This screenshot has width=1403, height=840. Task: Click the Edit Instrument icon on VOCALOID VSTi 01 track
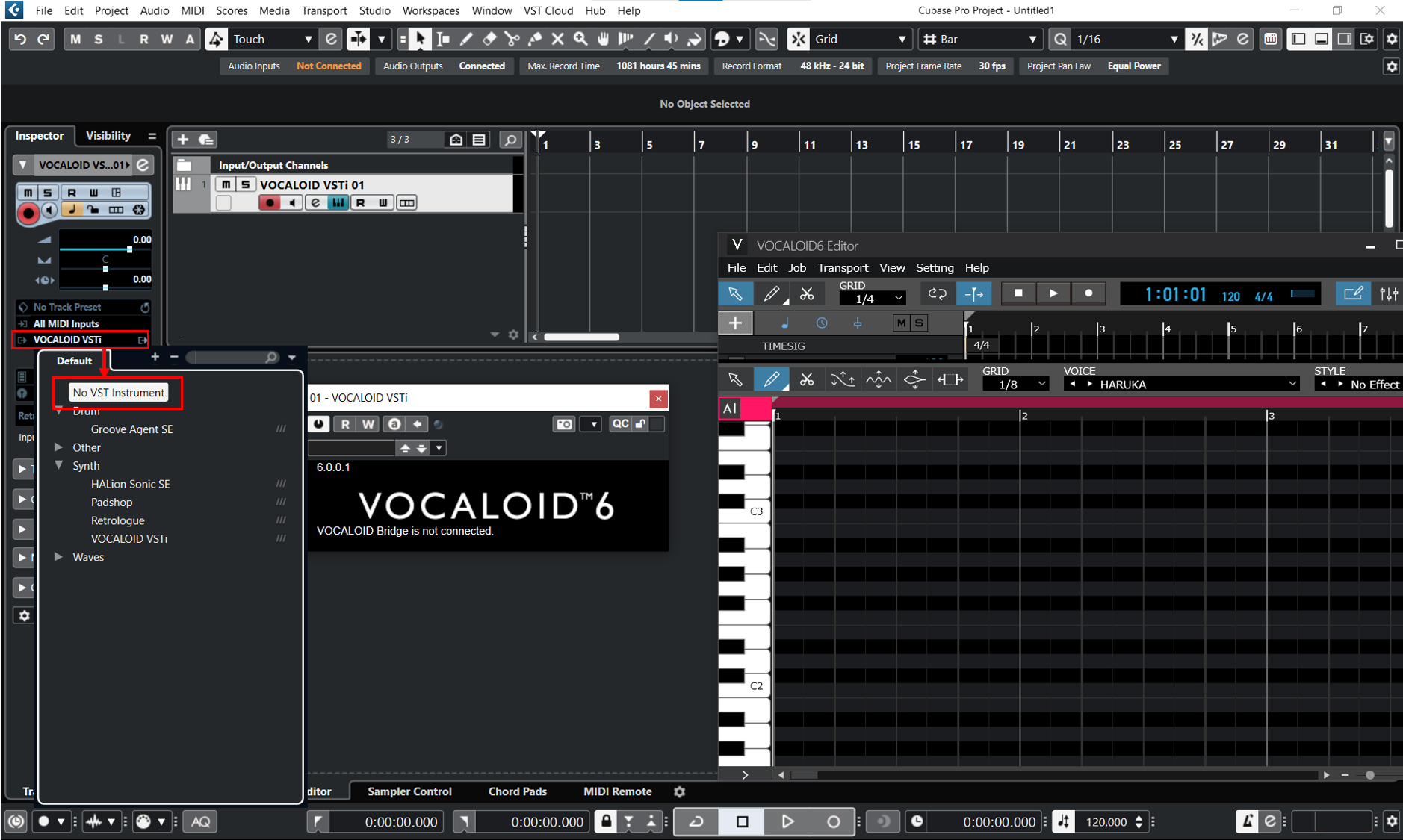tap(316, 203)
